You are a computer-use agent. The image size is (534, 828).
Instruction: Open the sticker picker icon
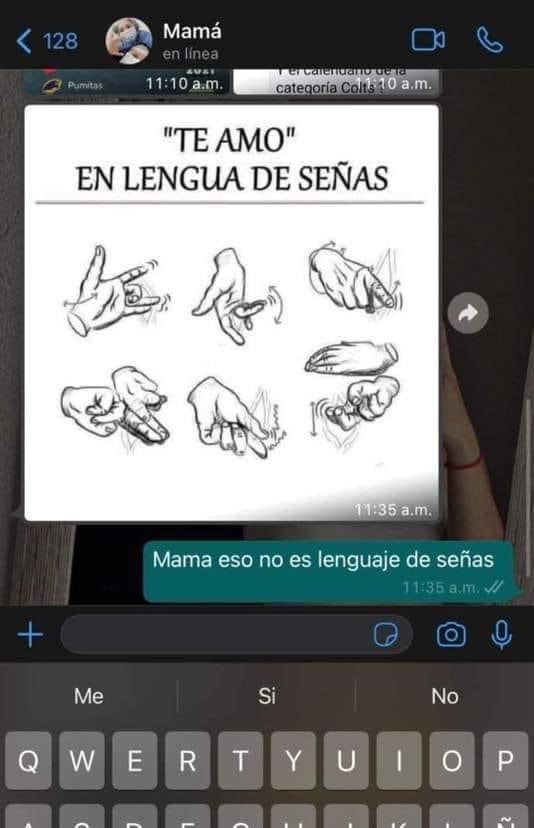pyautogui.click(x=386, y=634)
